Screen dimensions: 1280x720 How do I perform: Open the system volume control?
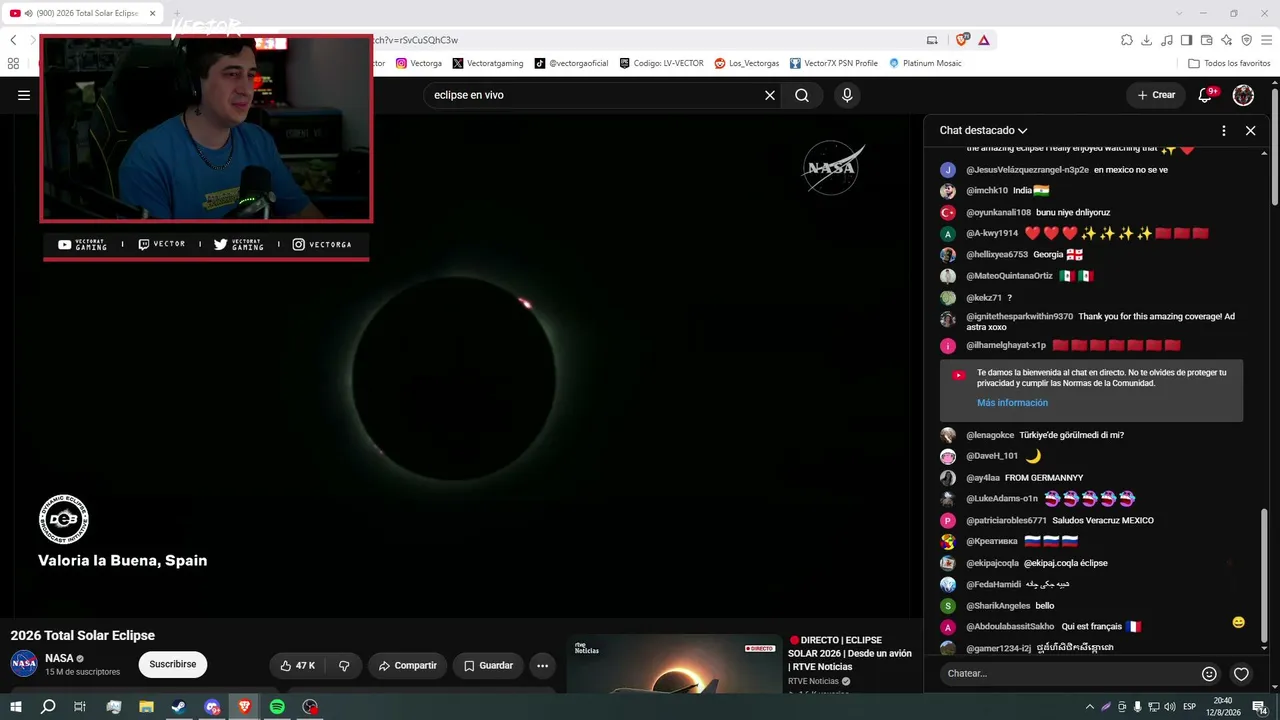(x=1170, y=707)
